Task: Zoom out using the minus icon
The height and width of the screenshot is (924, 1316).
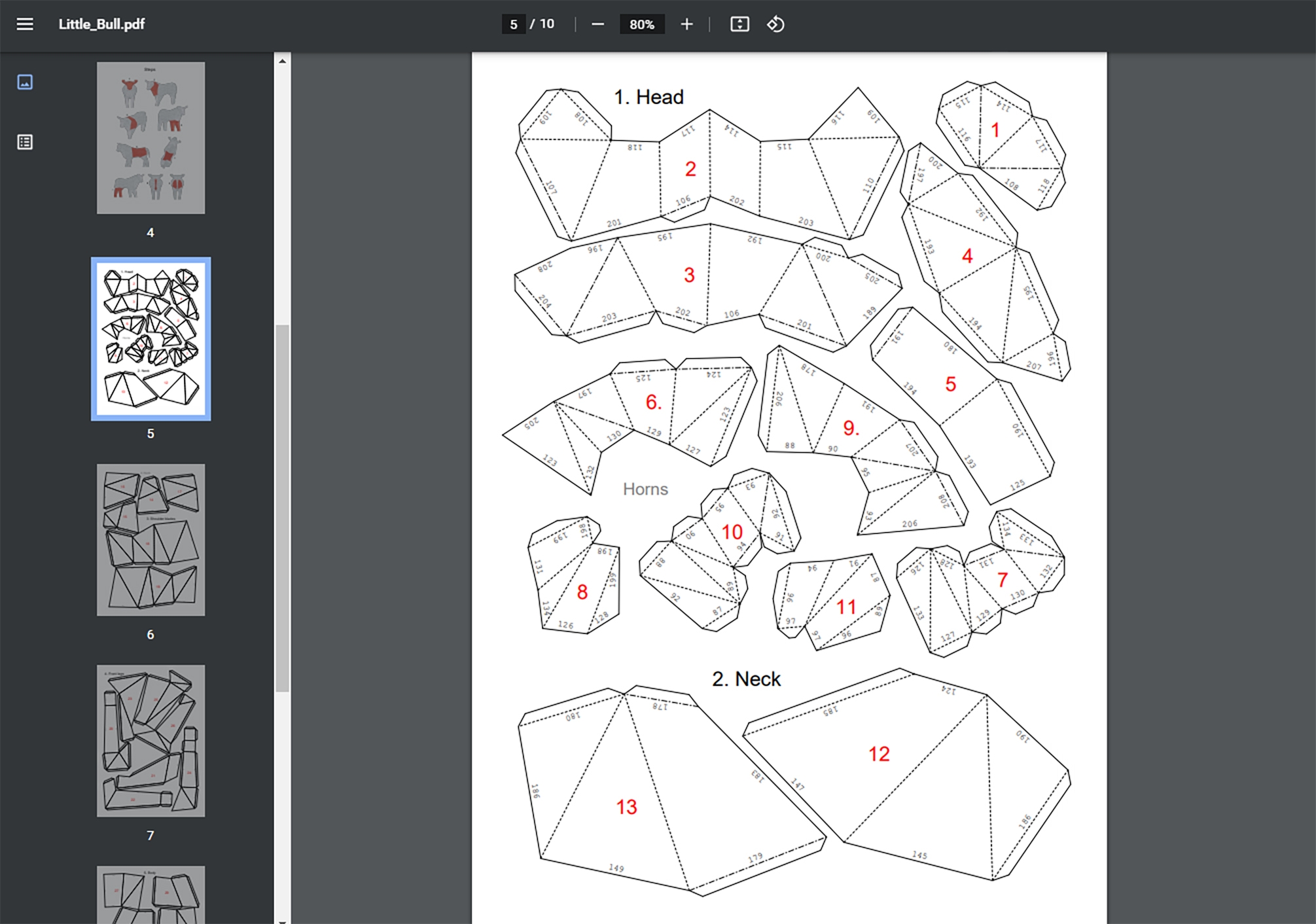Action: tap(597, 24)
